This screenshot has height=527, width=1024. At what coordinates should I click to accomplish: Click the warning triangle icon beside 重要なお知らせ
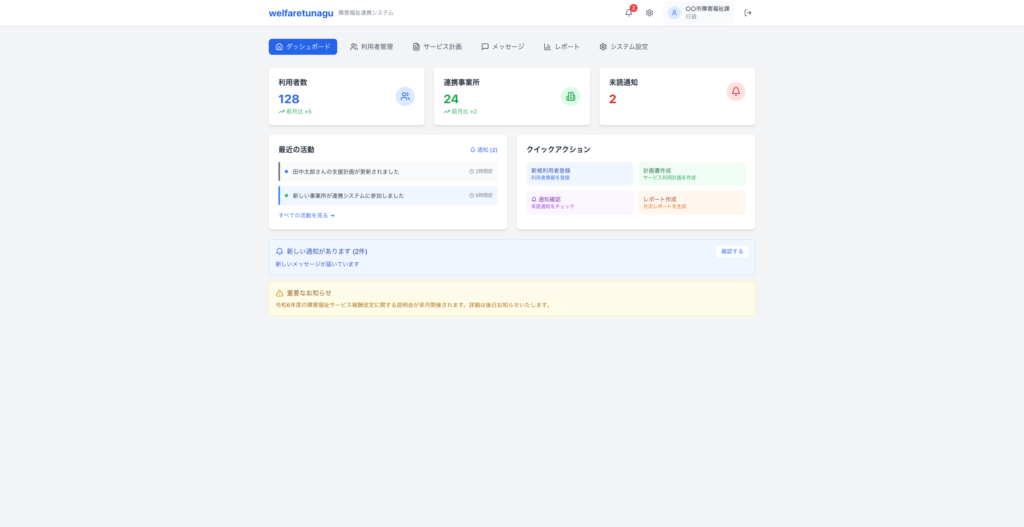(280, 293)
